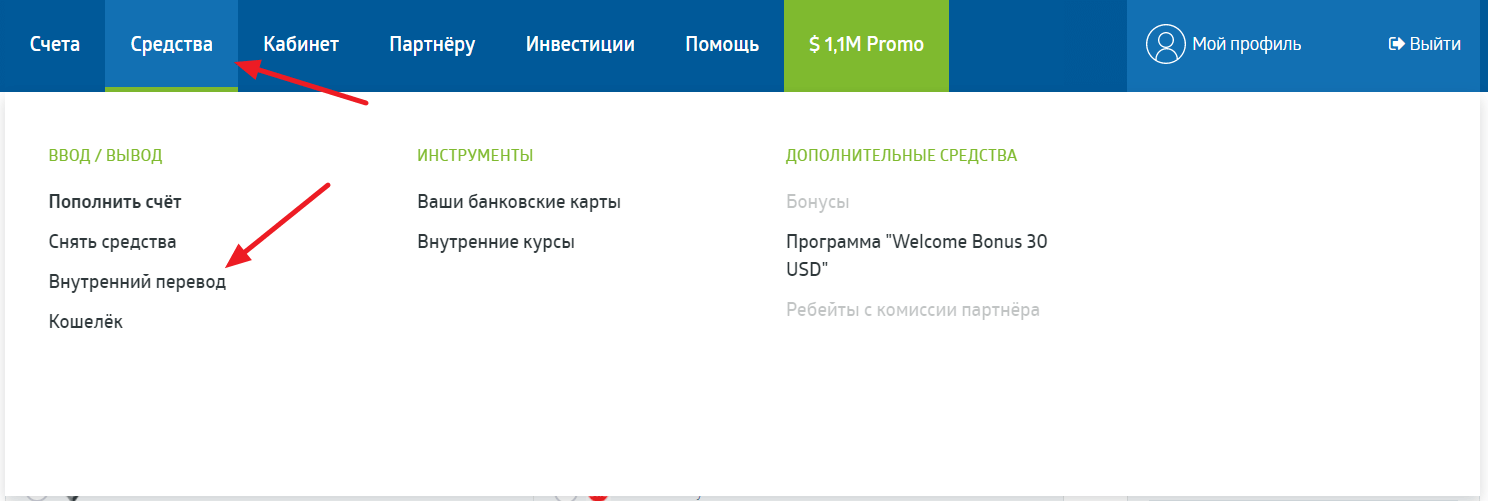Click Ребейты с комиссии партнёра item
The width and height of the screenshot is (1488, 501).
pos(913,310)
